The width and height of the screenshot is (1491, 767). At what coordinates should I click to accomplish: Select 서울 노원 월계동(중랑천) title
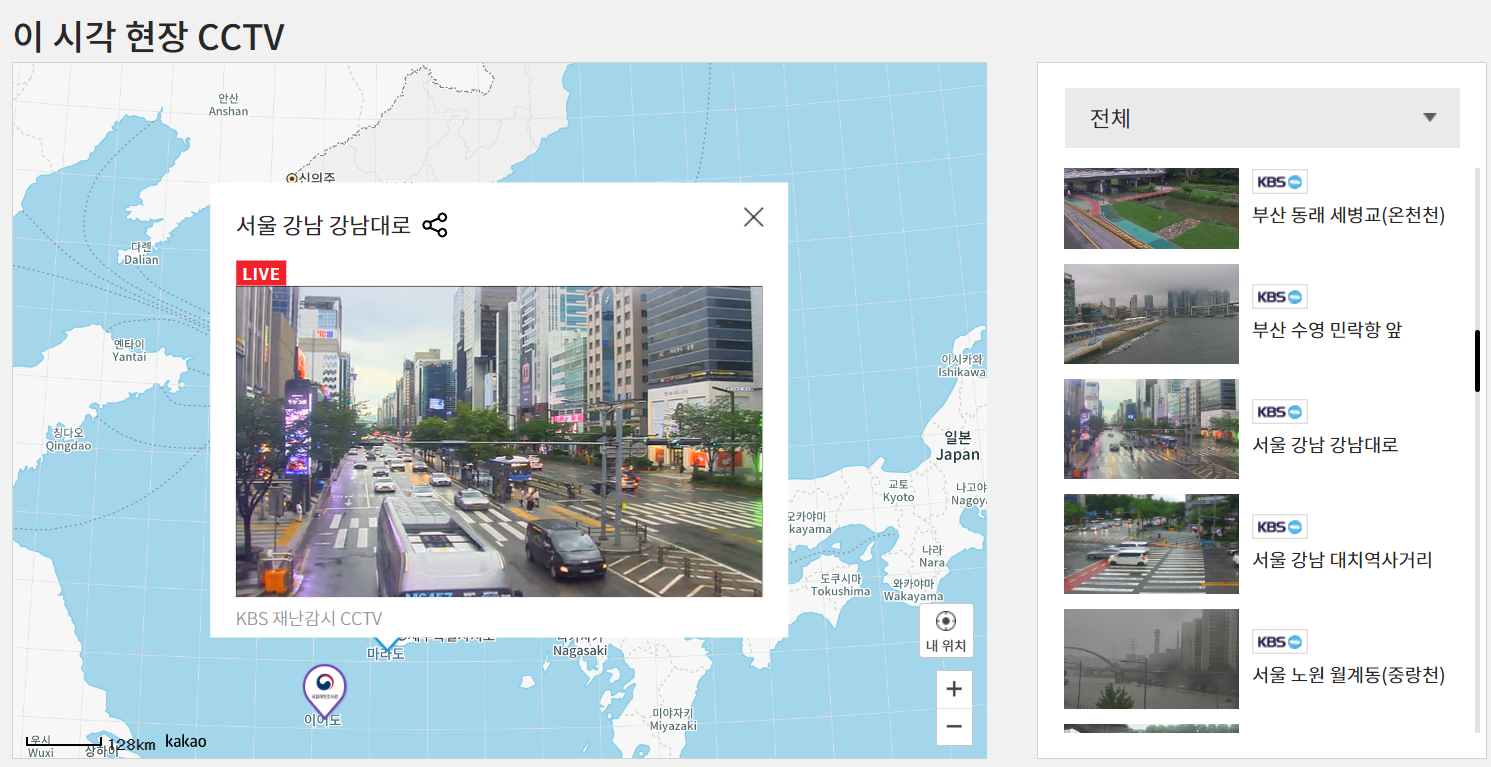[x=1349, y=675]
